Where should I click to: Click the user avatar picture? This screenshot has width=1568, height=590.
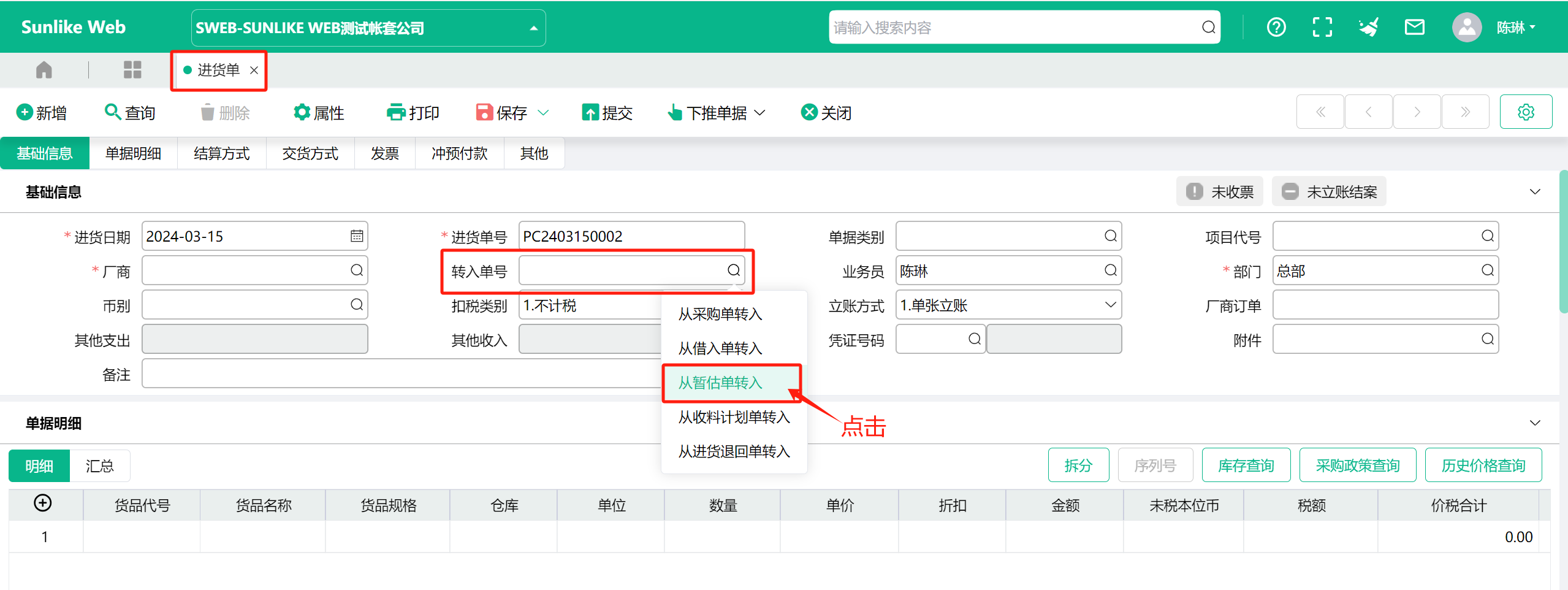point(1467,27)
